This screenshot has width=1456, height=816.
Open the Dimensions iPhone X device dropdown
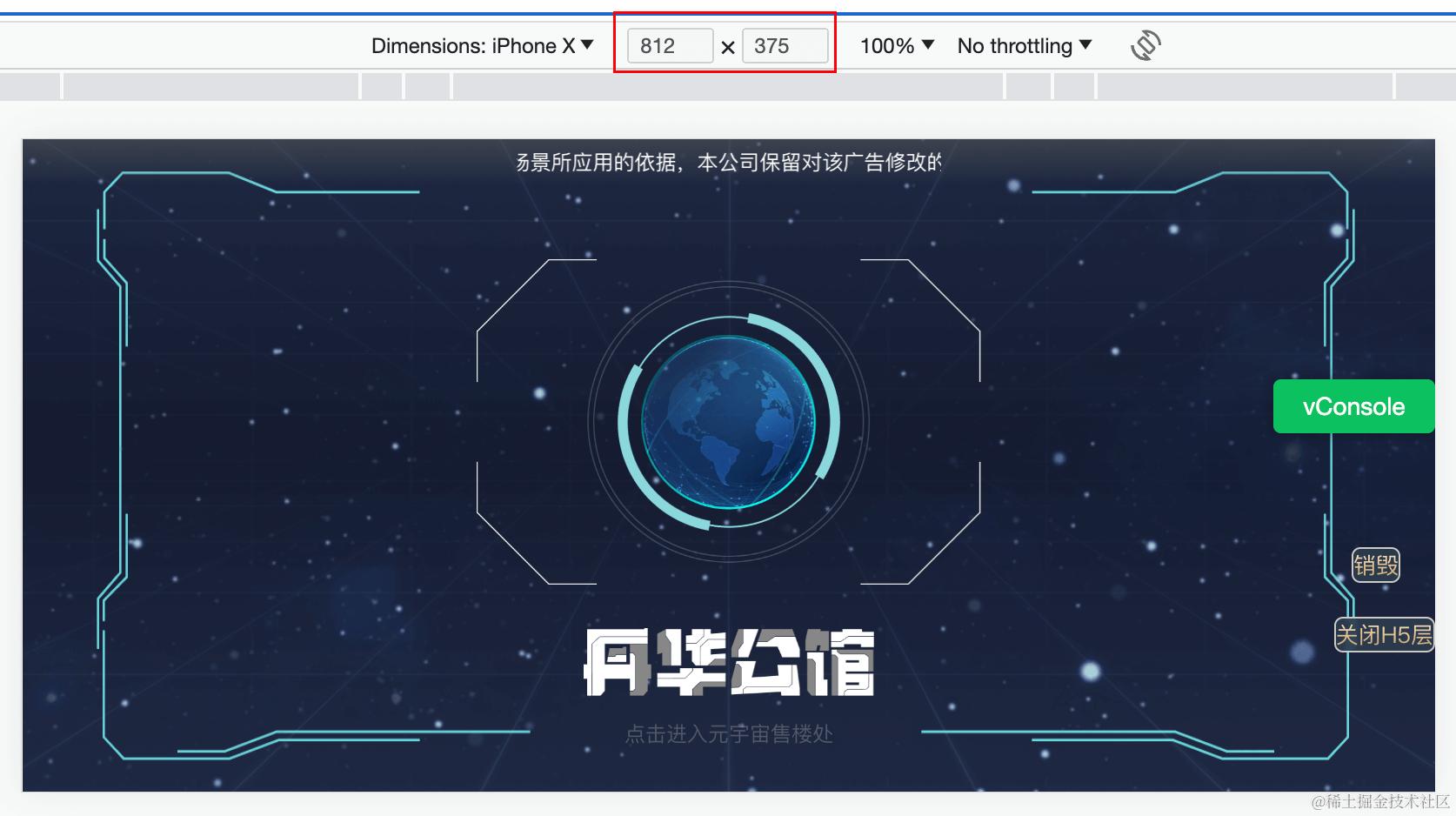click(x=482, y=46)
